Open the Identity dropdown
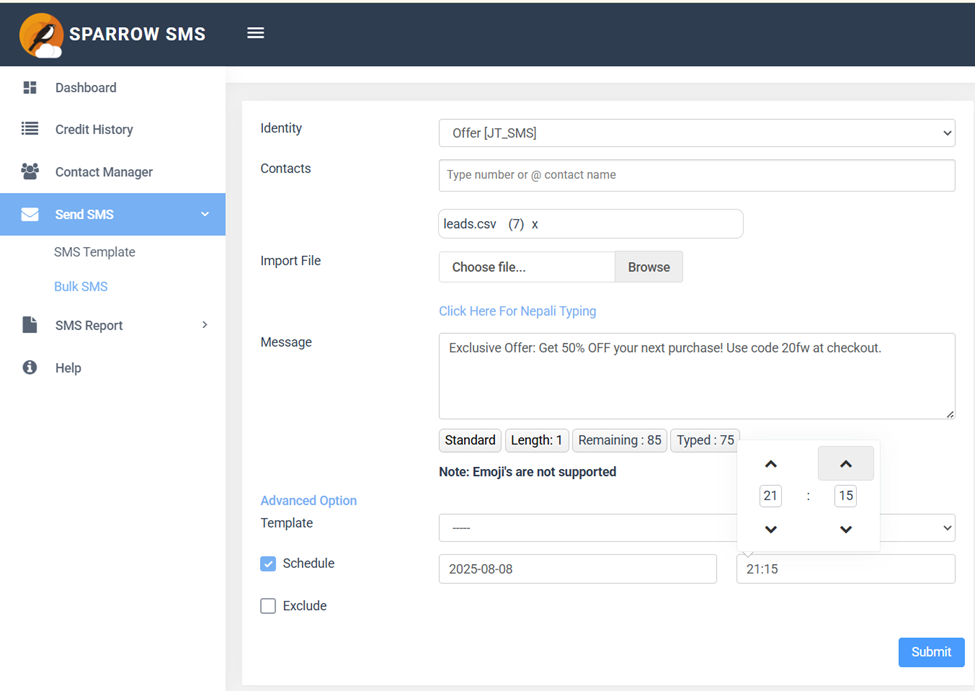Image resolution: width=975 pixels, height=691 pixels. (x=696, y=133)
